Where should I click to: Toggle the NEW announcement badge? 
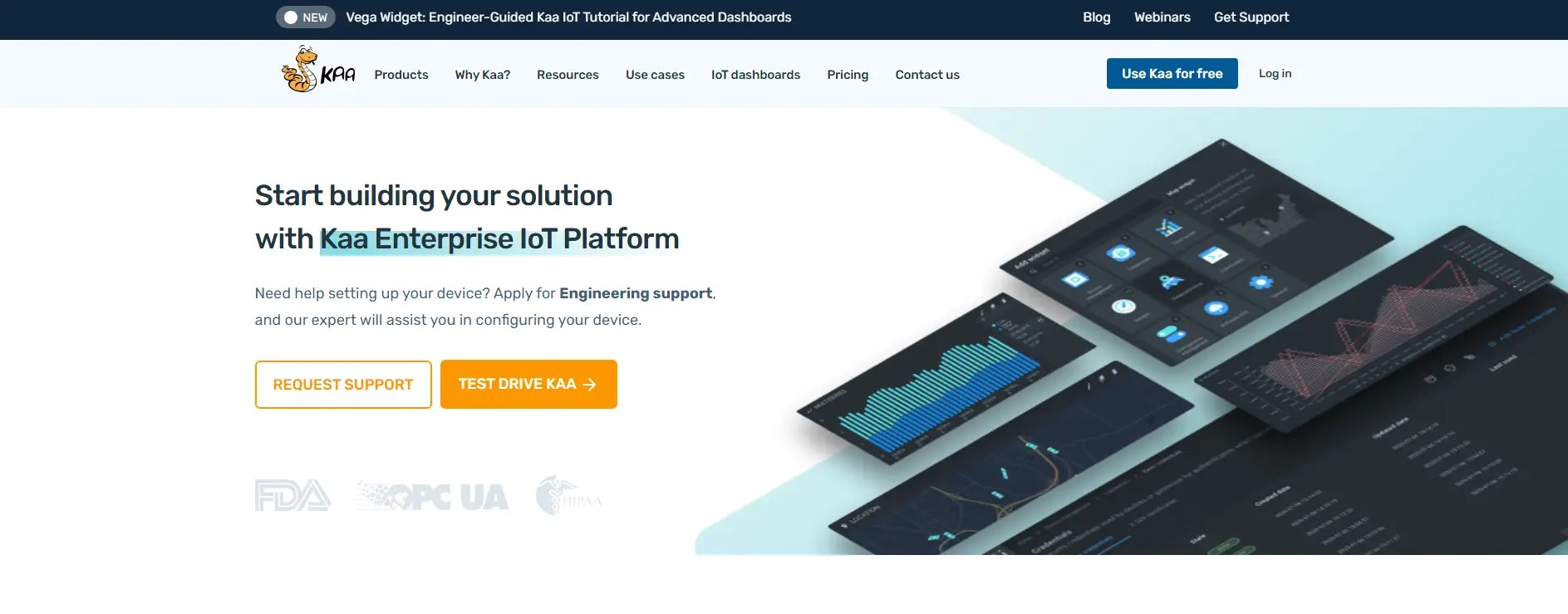coord(305,17)
